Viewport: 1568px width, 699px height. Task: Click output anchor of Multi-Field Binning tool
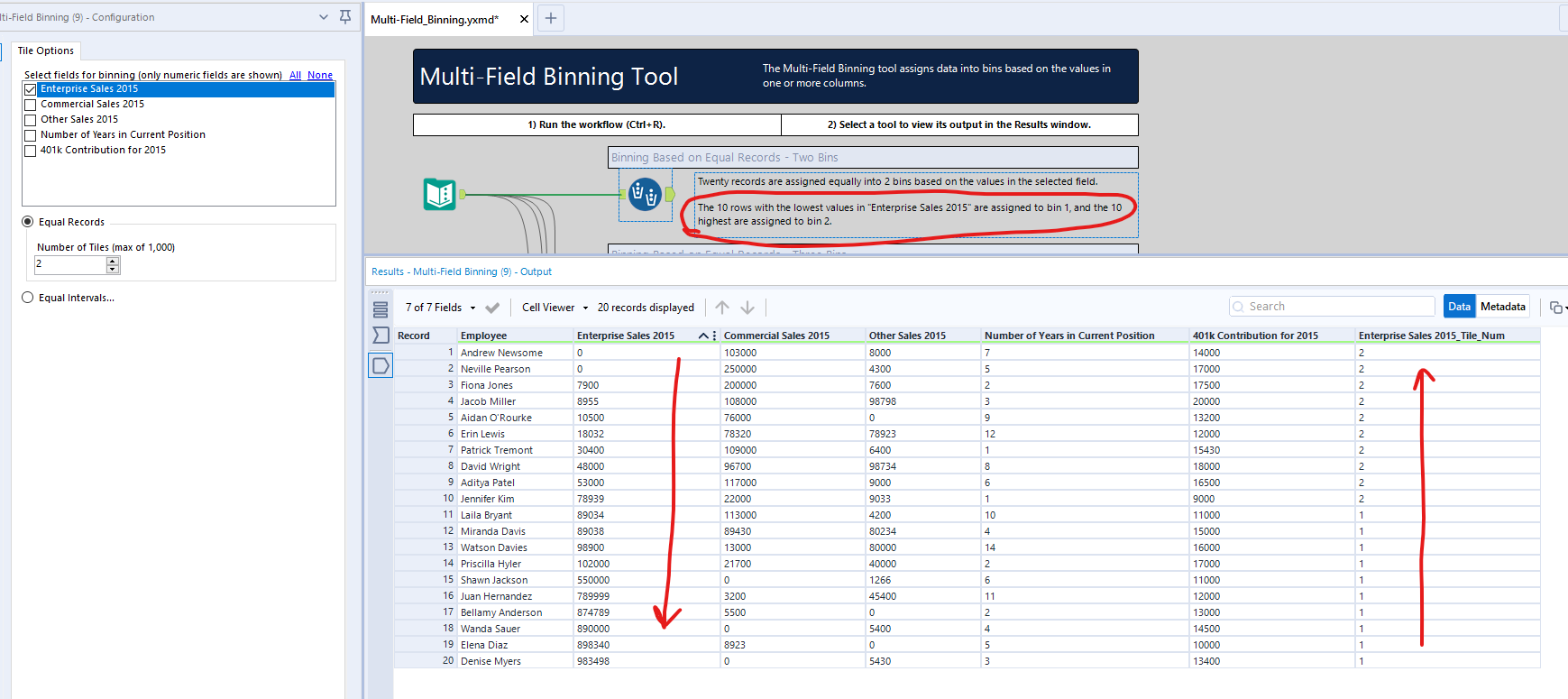point(670,194)
